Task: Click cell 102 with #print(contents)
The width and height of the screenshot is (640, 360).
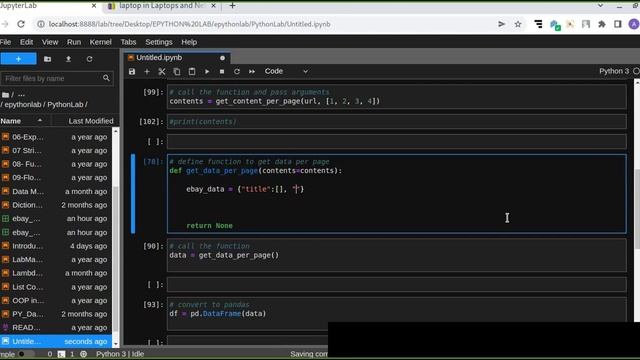Action: coord(396,122)
